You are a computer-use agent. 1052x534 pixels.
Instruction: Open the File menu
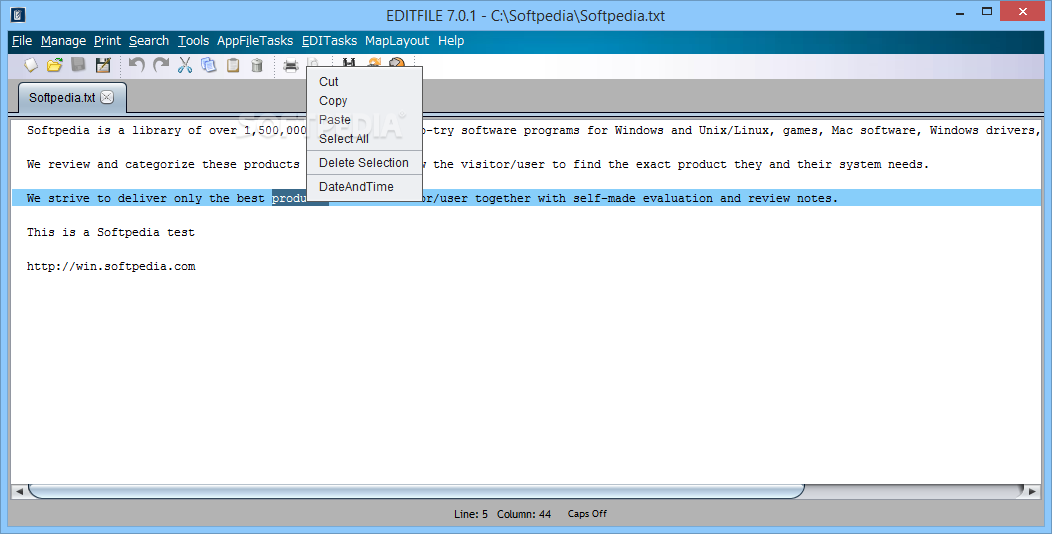pos(22,41)
